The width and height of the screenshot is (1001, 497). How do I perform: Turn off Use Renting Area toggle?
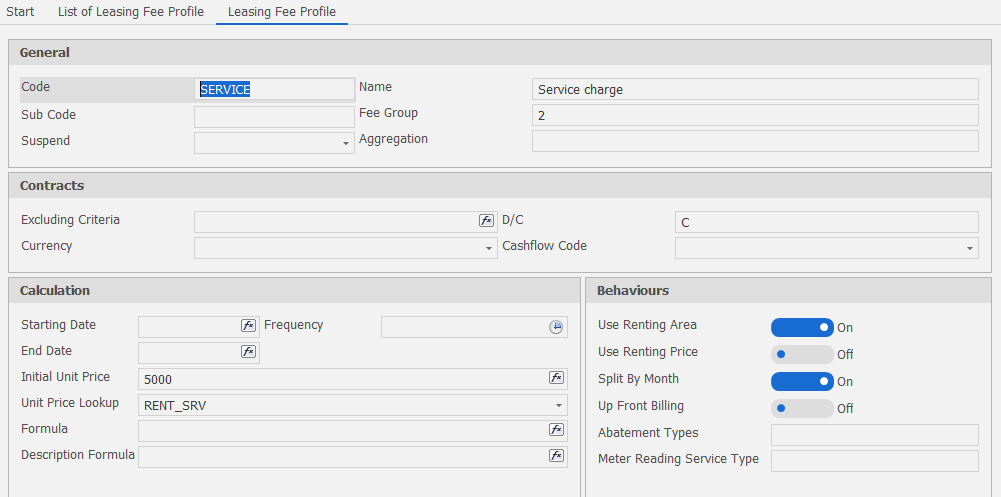[802, 327]
